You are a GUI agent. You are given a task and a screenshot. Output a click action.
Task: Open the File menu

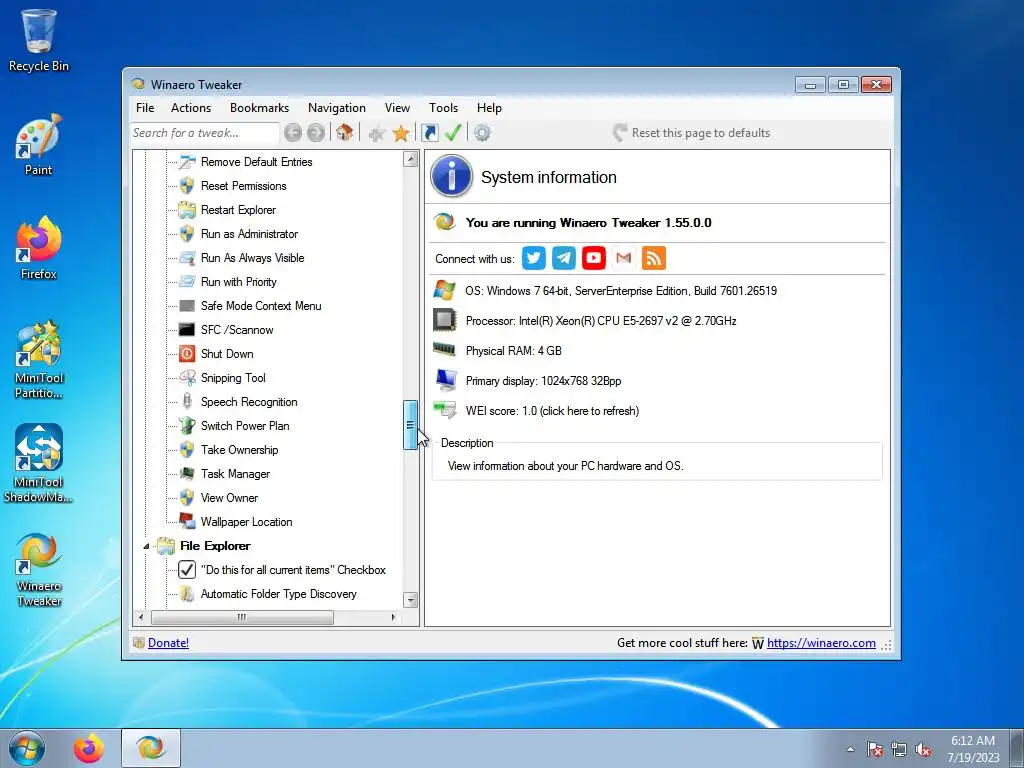point(145,108)
